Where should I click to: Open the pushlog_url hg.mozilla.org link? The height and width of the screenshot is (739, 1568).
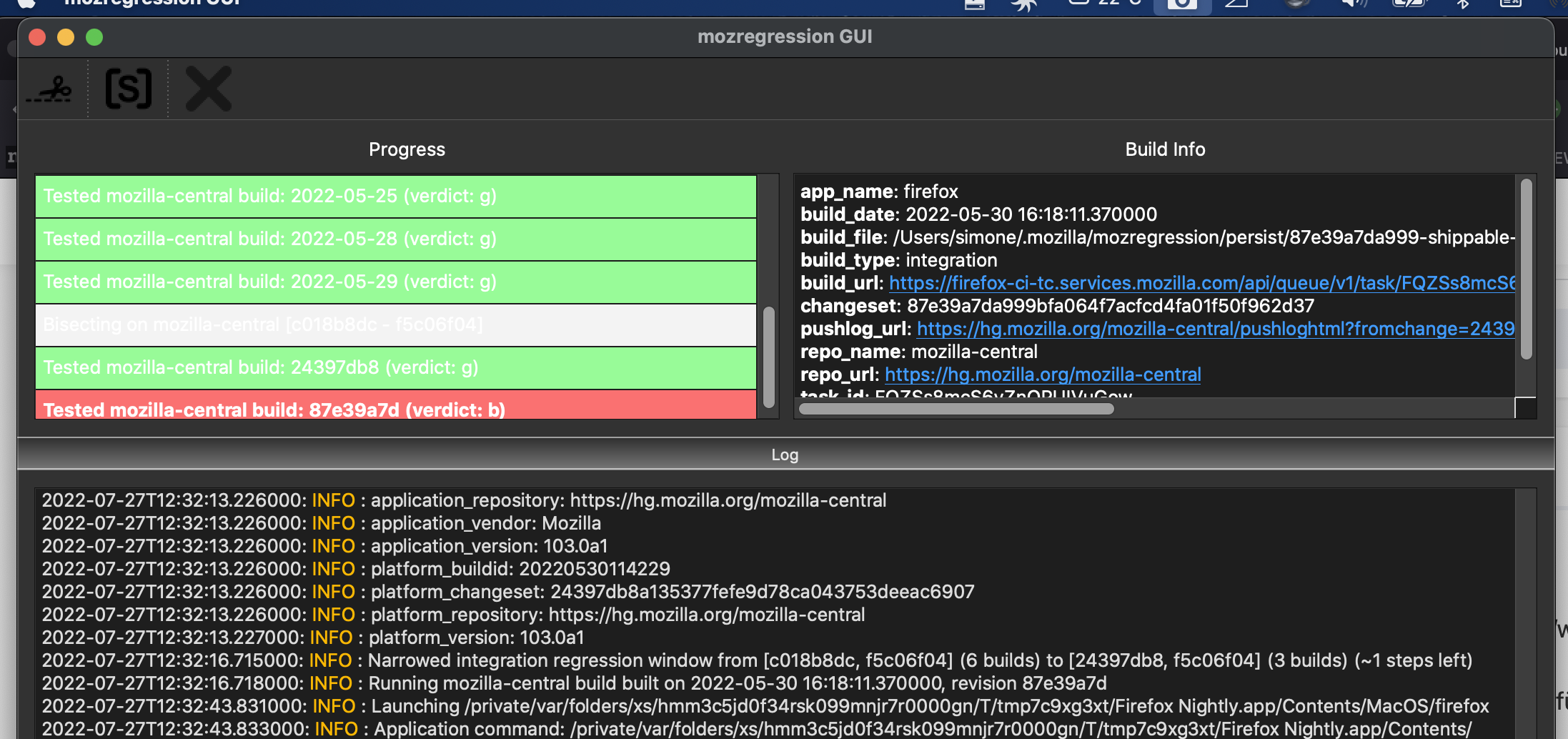pyautogui.click(x=1215, y=329)
